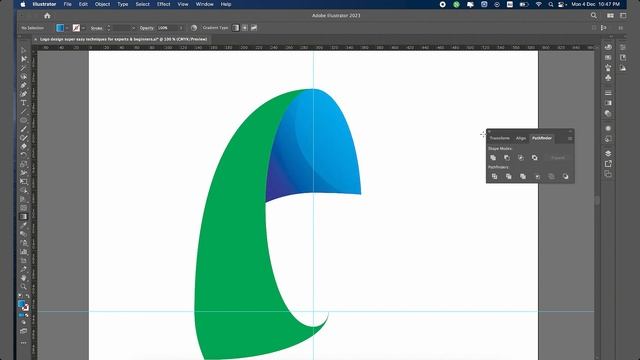Choose Linear gradient type
Viewport: 640px width, 360px height.
point(236,28)
